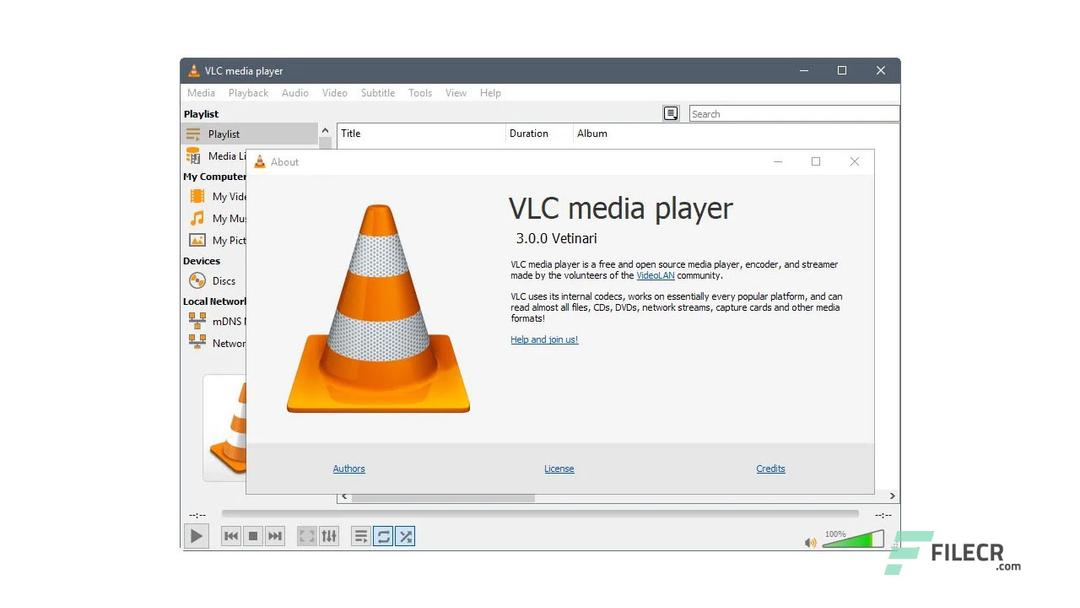
Task: Follow the VideoLAN community link
Action: [x=654, y=275]
